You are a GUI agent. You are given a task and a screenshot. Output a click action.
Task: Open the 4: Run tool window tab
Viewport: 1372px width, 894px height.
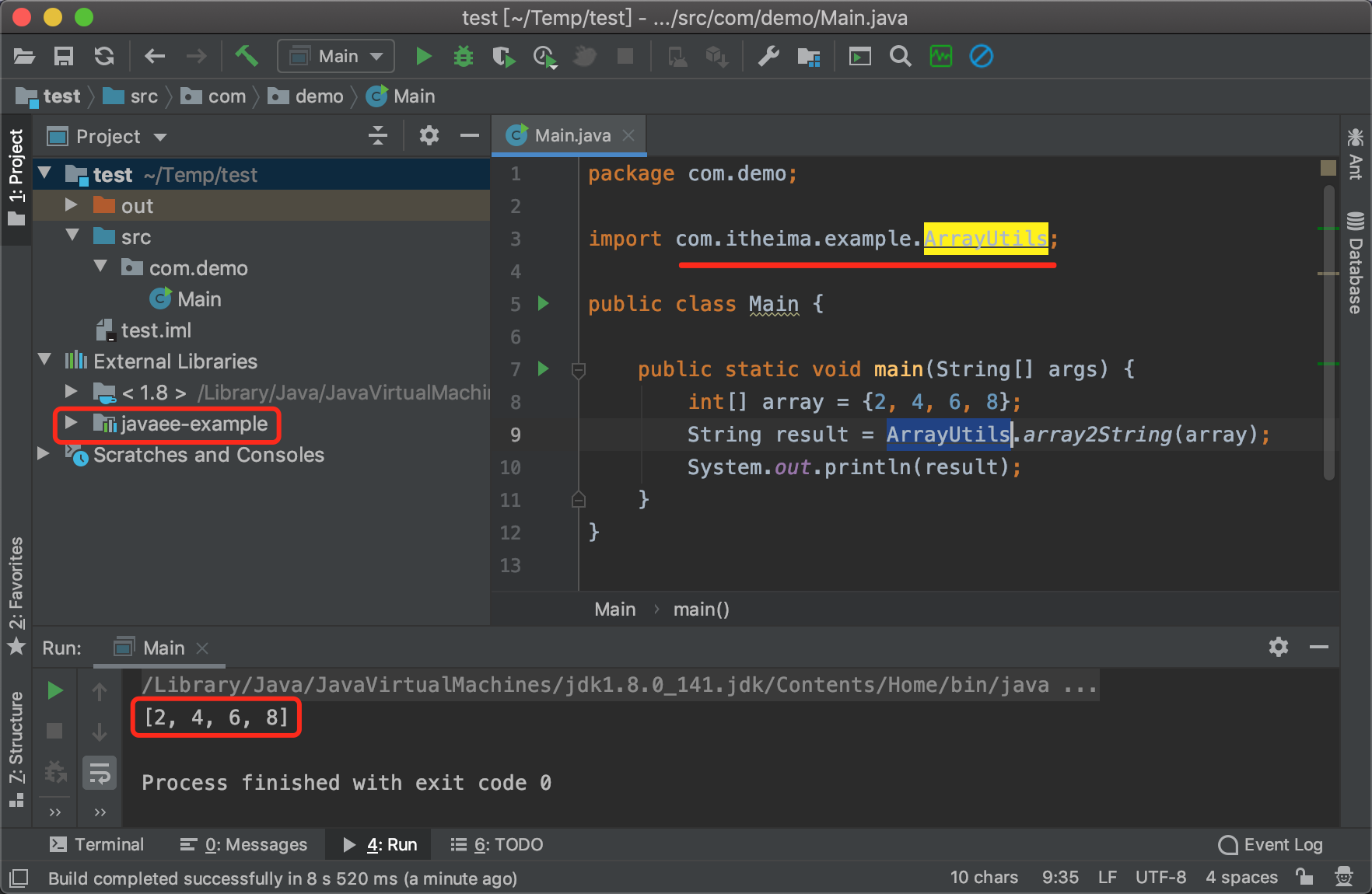point(380,844)
